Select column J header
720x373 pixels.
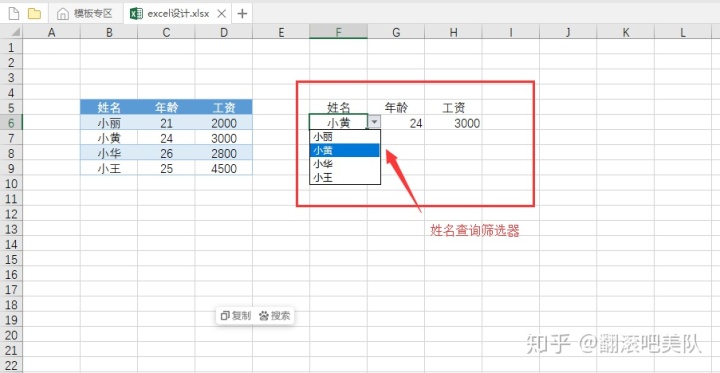tap(568, 32)
